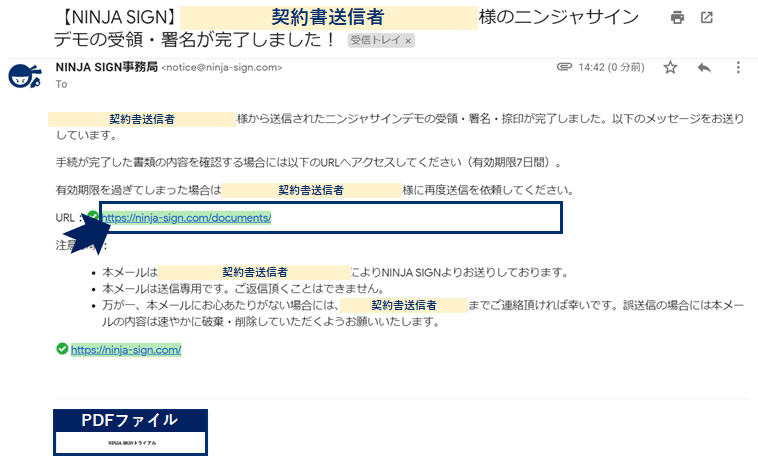758x456 pixels.
Task: Click the sentence about 有効期限7日間
Action: tap(308, 162)
